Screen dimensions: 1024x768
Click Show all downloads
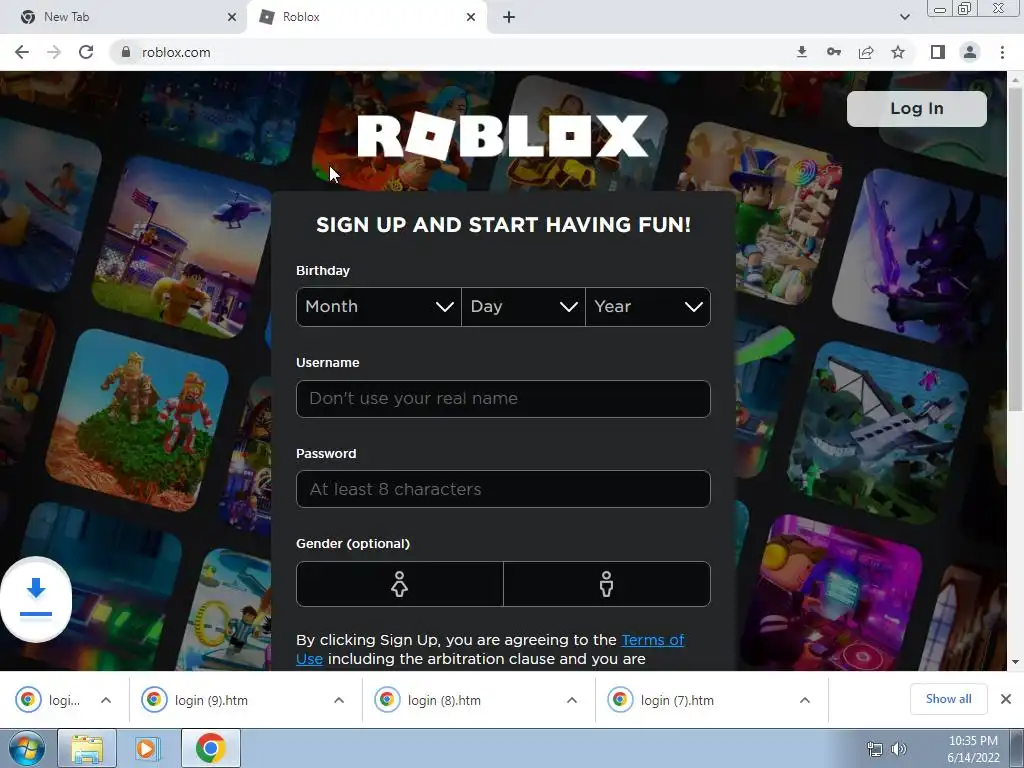pos(948,699)
